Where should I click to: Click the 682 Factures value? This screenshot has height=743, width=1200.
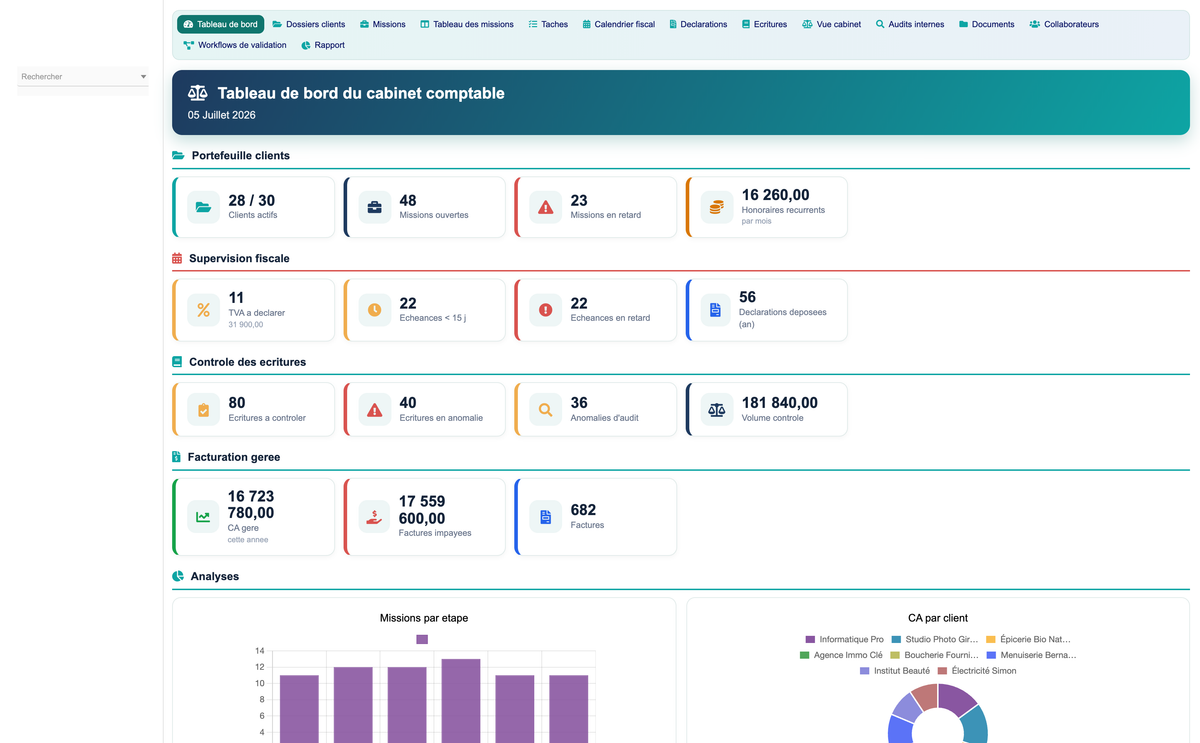(583, 510)
